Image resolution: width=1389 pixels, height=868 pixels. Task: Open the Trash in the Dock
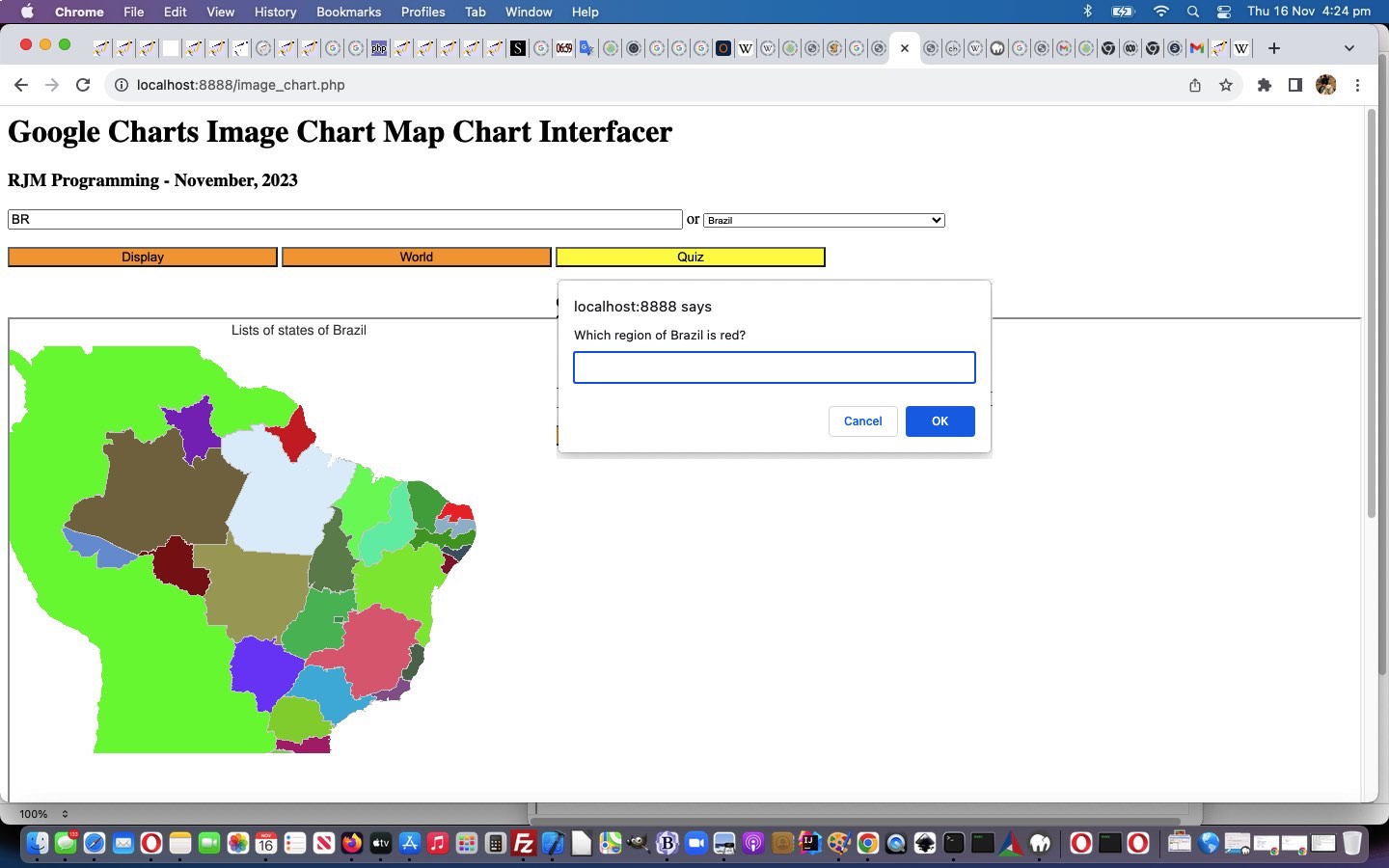pos(1352,844)
